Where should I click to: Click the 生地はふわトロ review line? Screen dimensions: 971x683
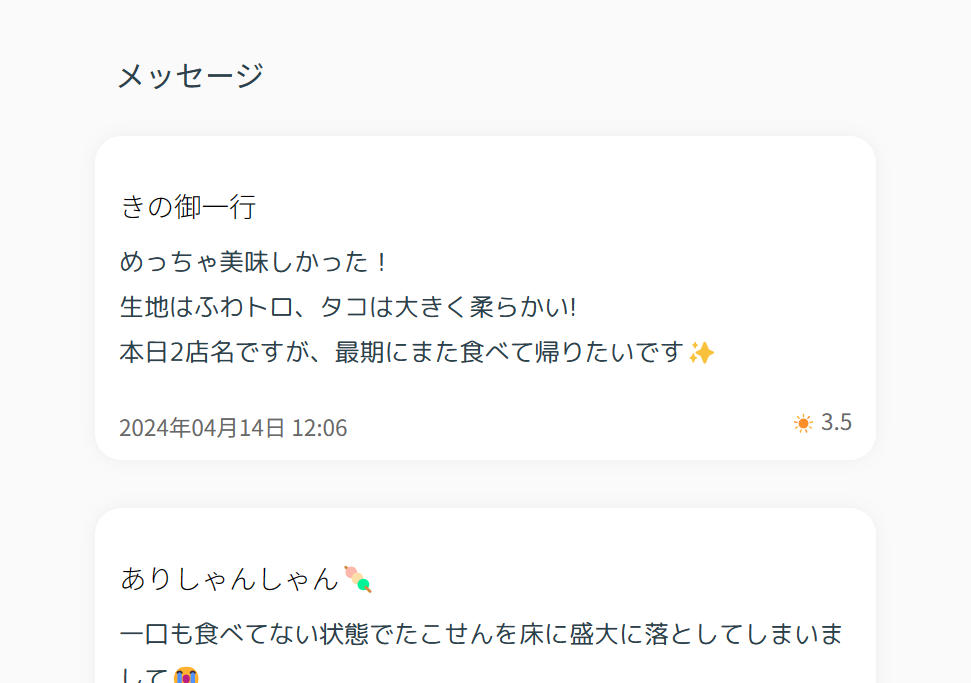(349, 307)
